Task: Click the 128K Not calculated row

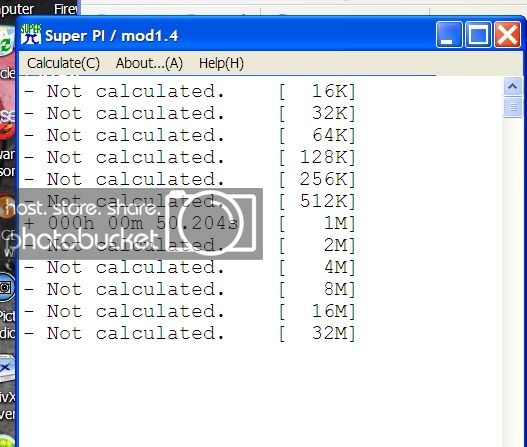Action: (190, 157)
